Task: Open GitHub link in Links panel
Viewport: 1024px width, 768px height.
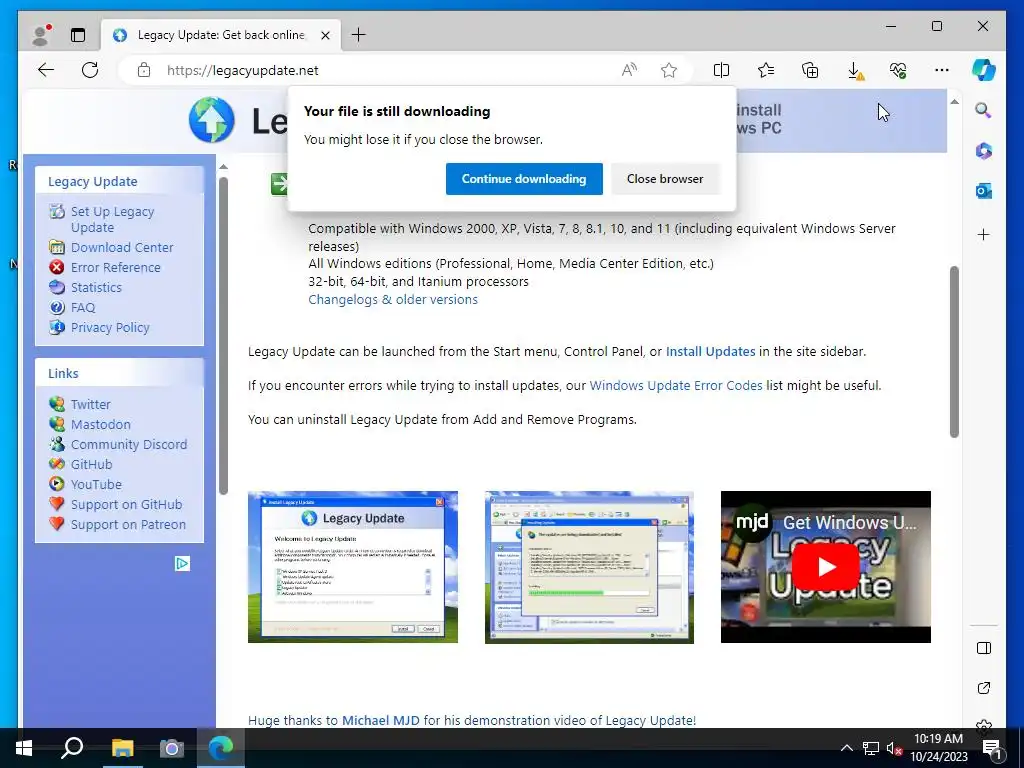Action: coord(91,464)
